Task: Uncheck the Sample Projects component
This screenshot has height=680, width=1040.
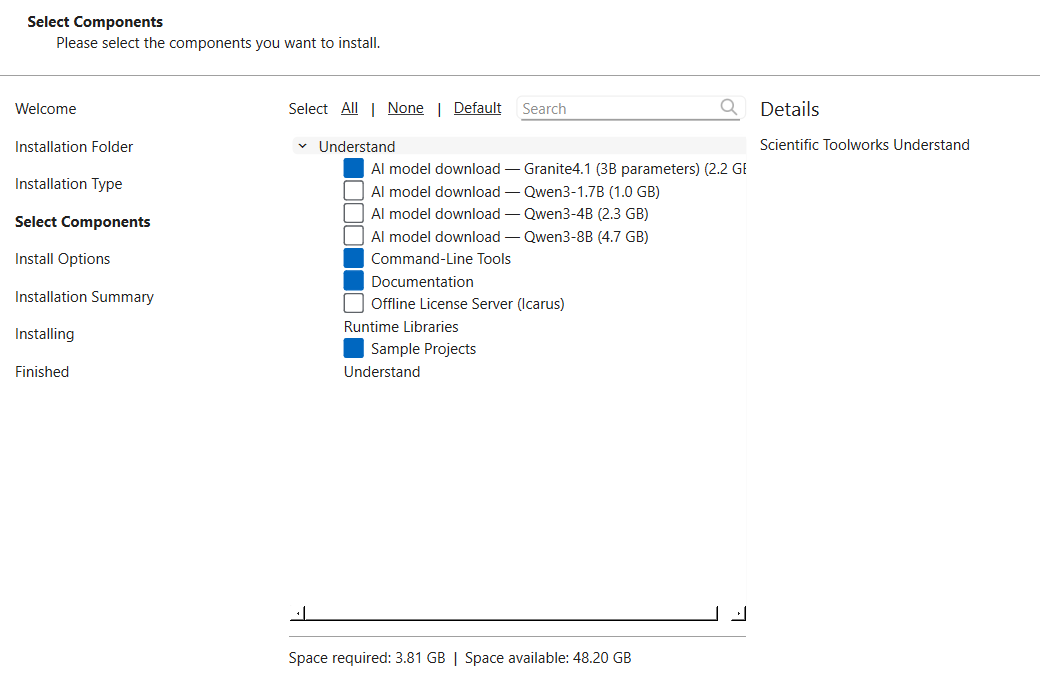Action: click(354, 348)
